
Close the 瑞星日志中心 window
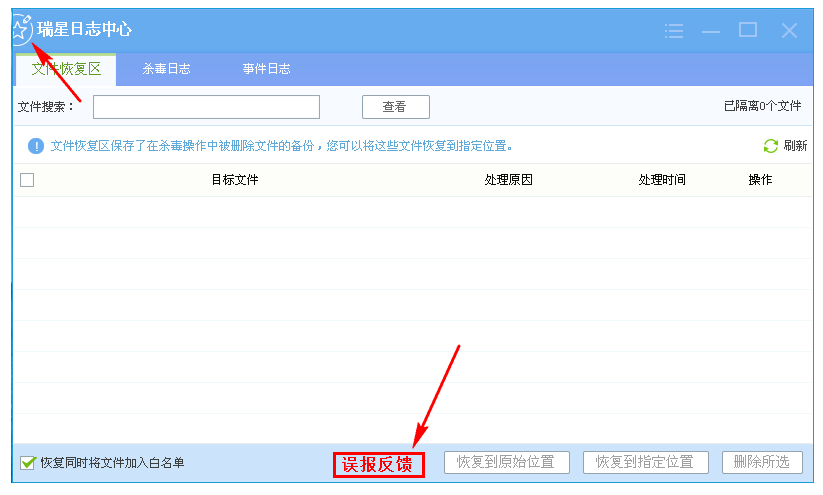[789, 30]
